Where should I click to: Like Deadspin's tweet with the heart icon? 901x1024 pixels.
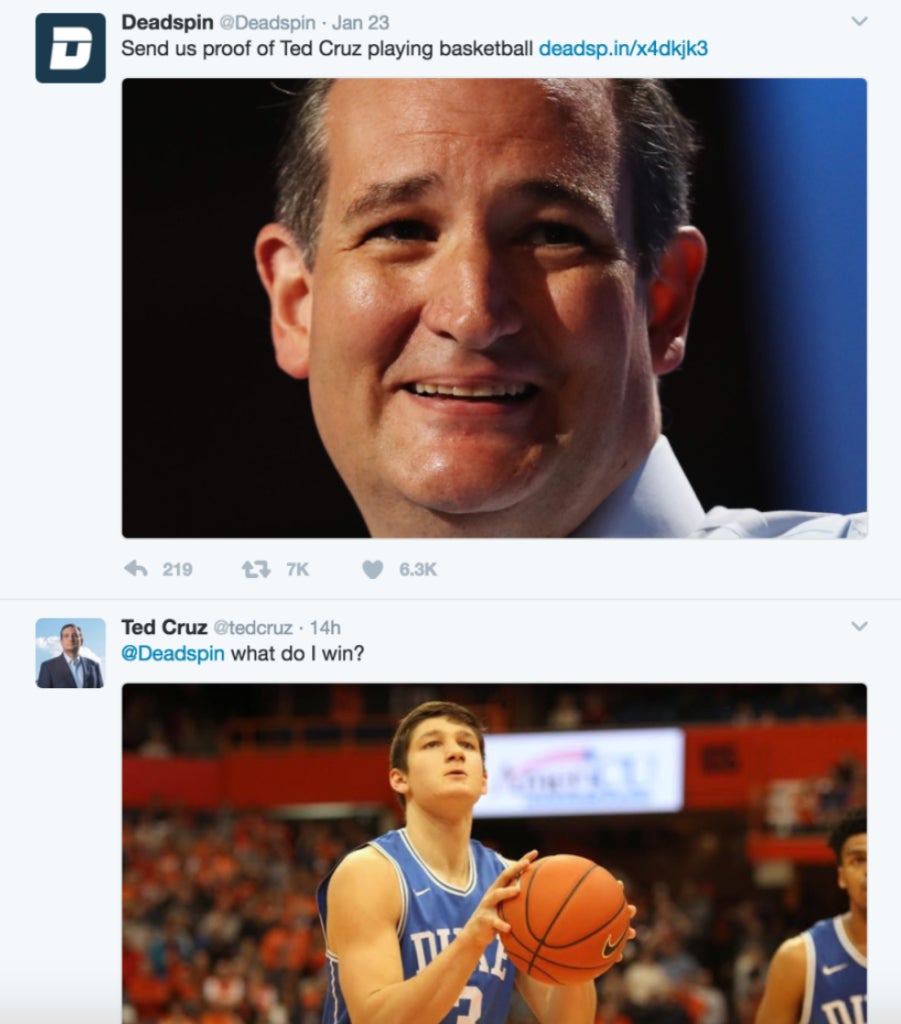coord(371,569)
